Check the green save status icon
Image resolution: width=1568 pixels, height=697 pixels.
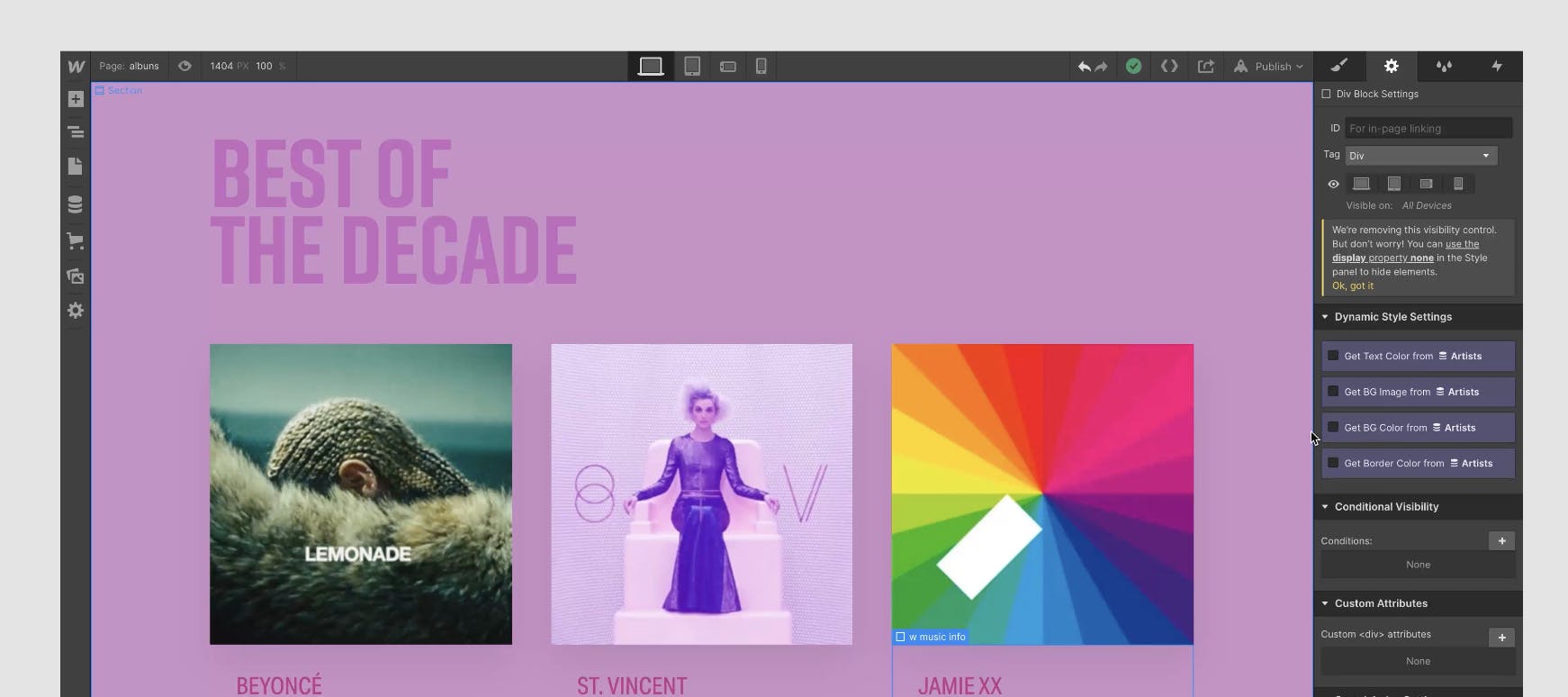click(x=1134, y=66)
